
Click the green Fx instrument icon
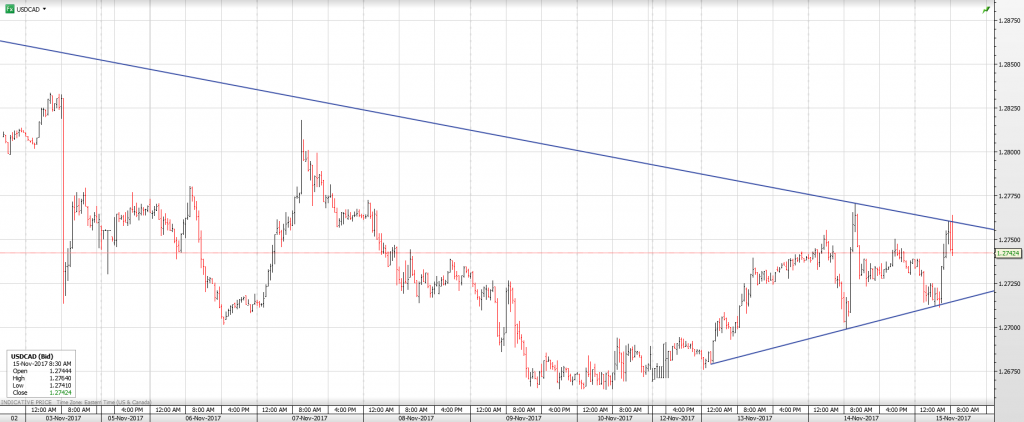point(8,8)
